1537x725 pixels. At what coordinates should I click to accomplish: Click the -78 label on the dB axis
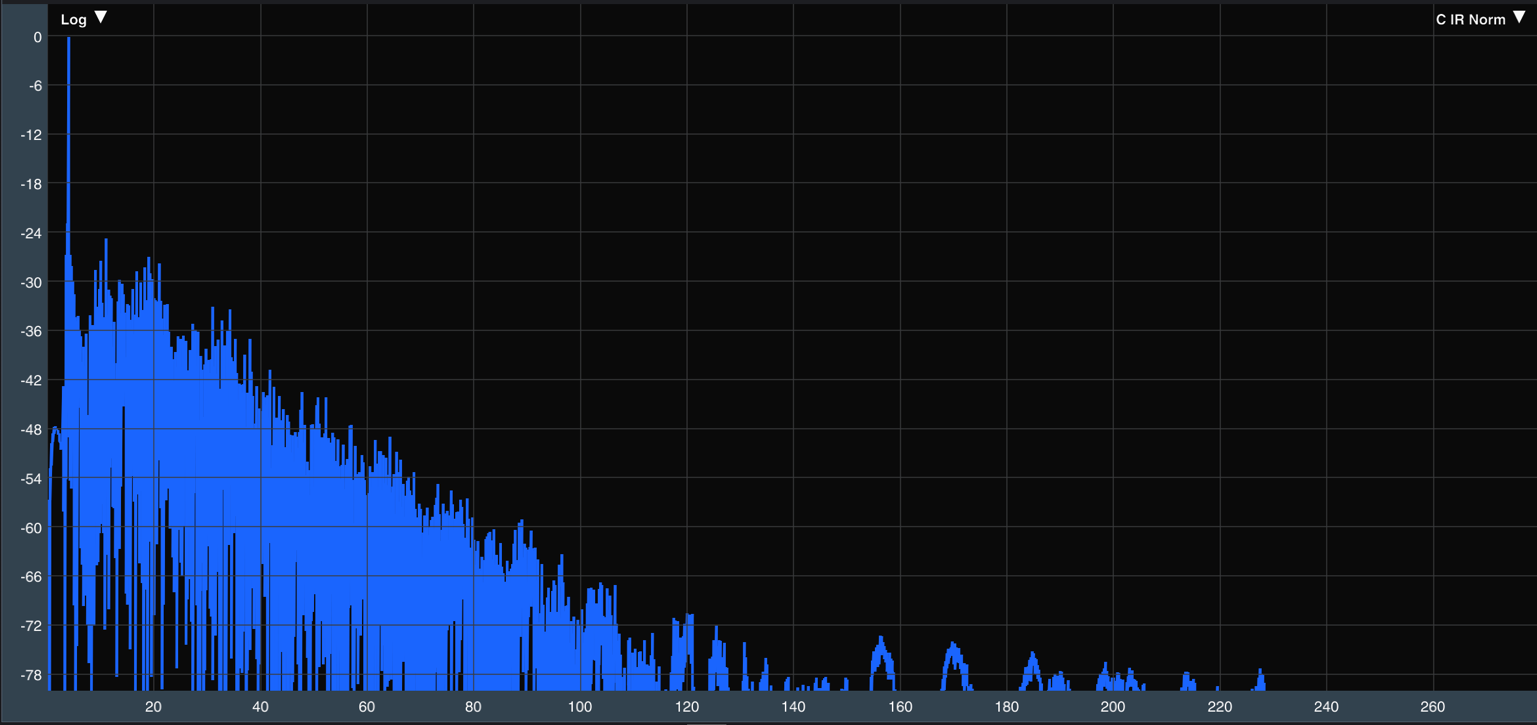point(33,674)
